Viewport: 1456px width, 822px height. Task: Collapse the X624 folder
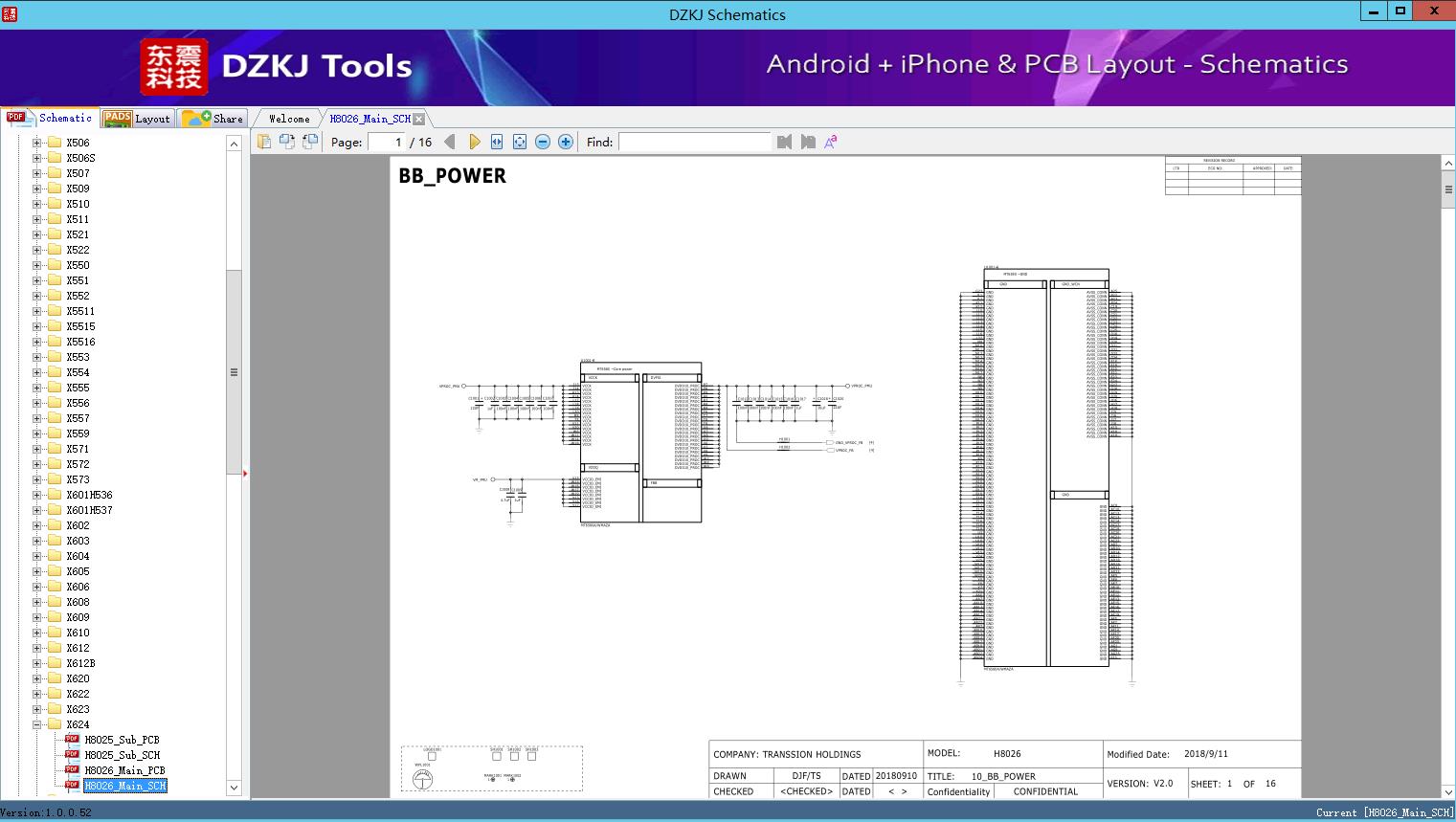pos(37,724)
